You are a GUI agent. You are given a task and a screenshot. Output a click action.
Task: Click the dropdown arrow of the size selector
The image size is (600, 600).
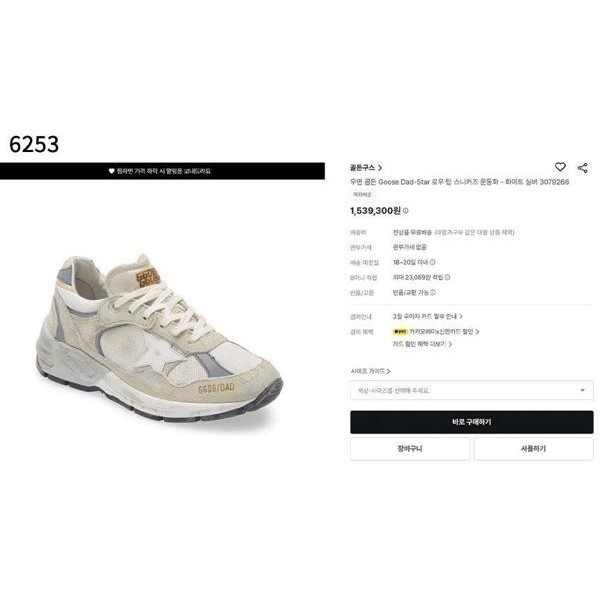[582, 390]
